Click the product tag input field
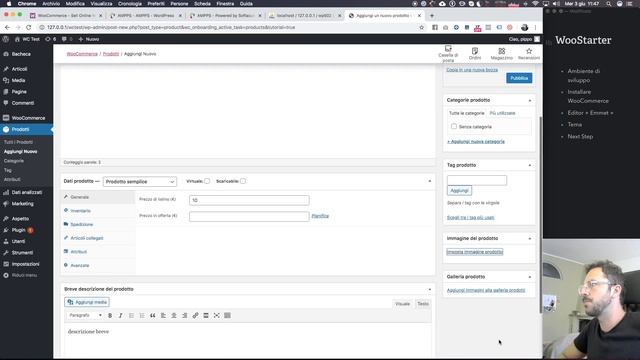This screenshot has height=360, width=640. 477,180
